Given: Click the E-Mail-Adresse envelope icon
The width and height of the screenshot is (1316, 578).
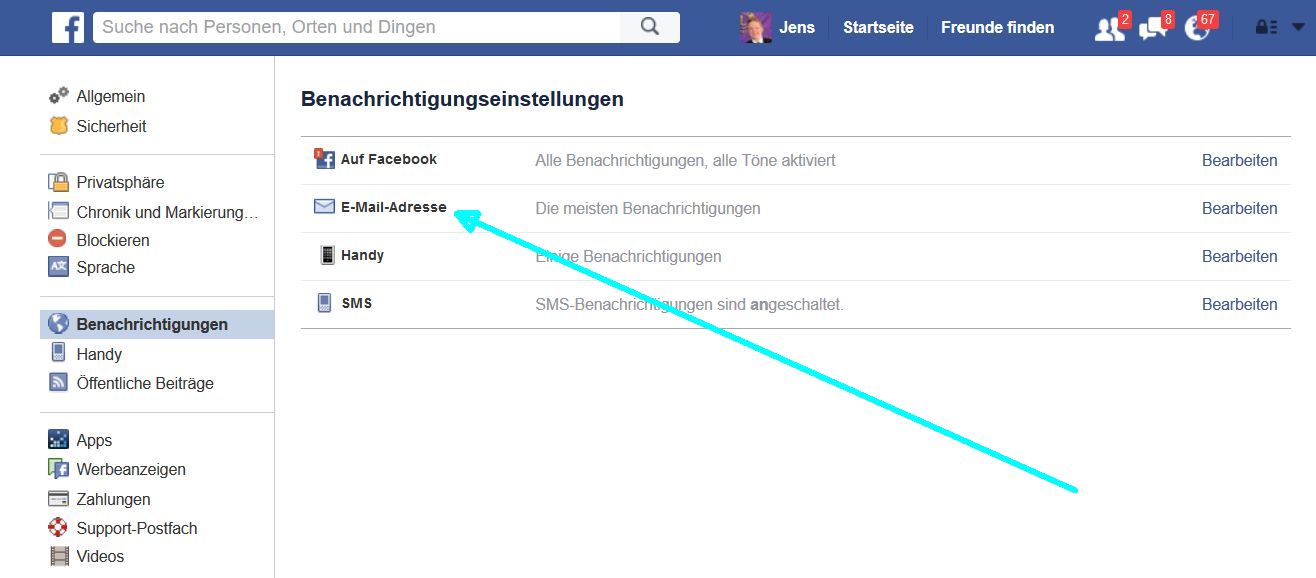Looking at the screenshot, I should pos(324,207).
